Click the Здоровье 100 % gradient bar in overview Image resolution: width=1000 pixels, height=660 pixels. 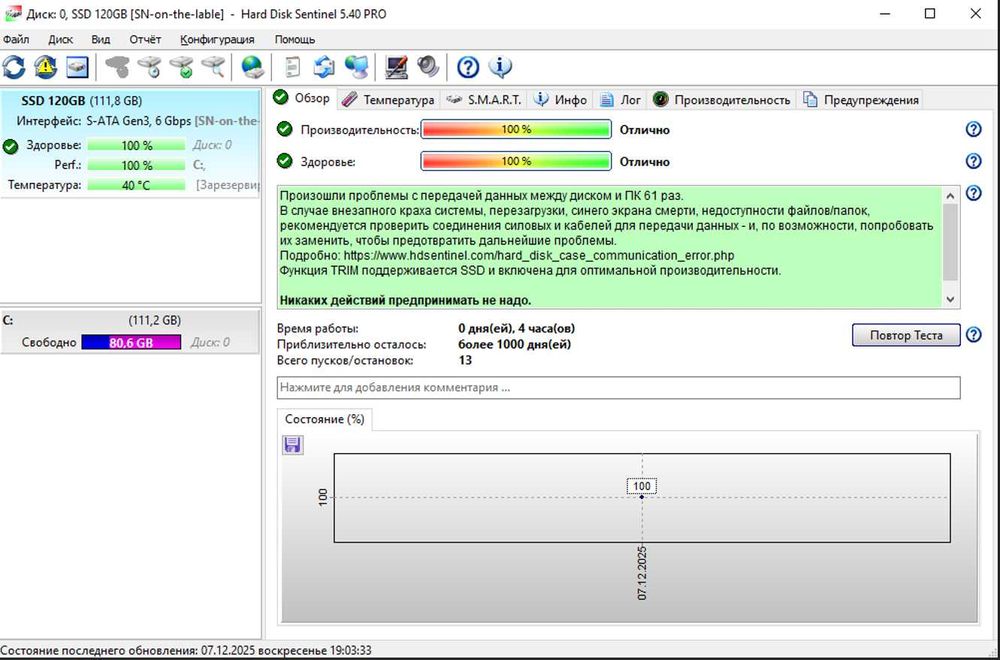[516, 161]
